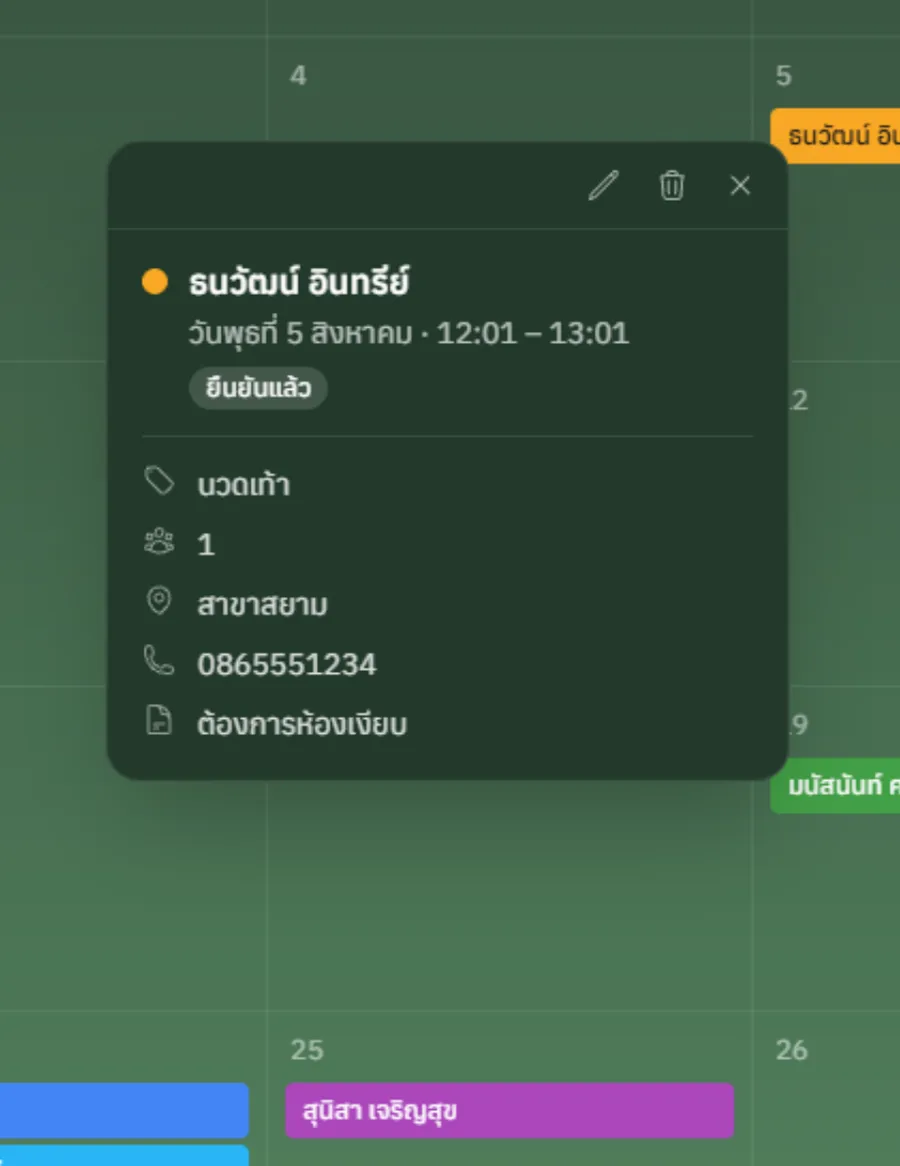Click the tag icon next to นวดเท้า
Image resolution: width=900 pixels, height=1166 pixels.
coord(159,481)
